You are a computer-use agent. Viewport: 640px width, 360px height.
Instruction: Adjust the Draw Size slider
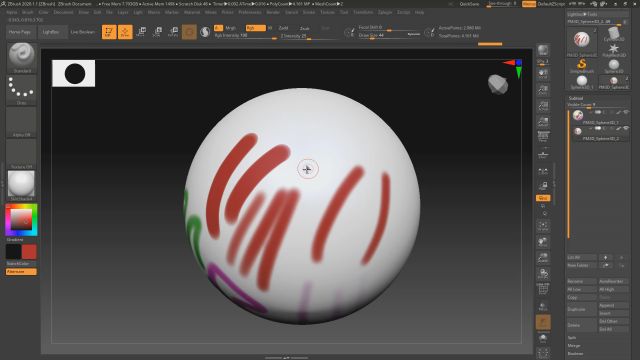pyautogui.click(x=389, y=36)
